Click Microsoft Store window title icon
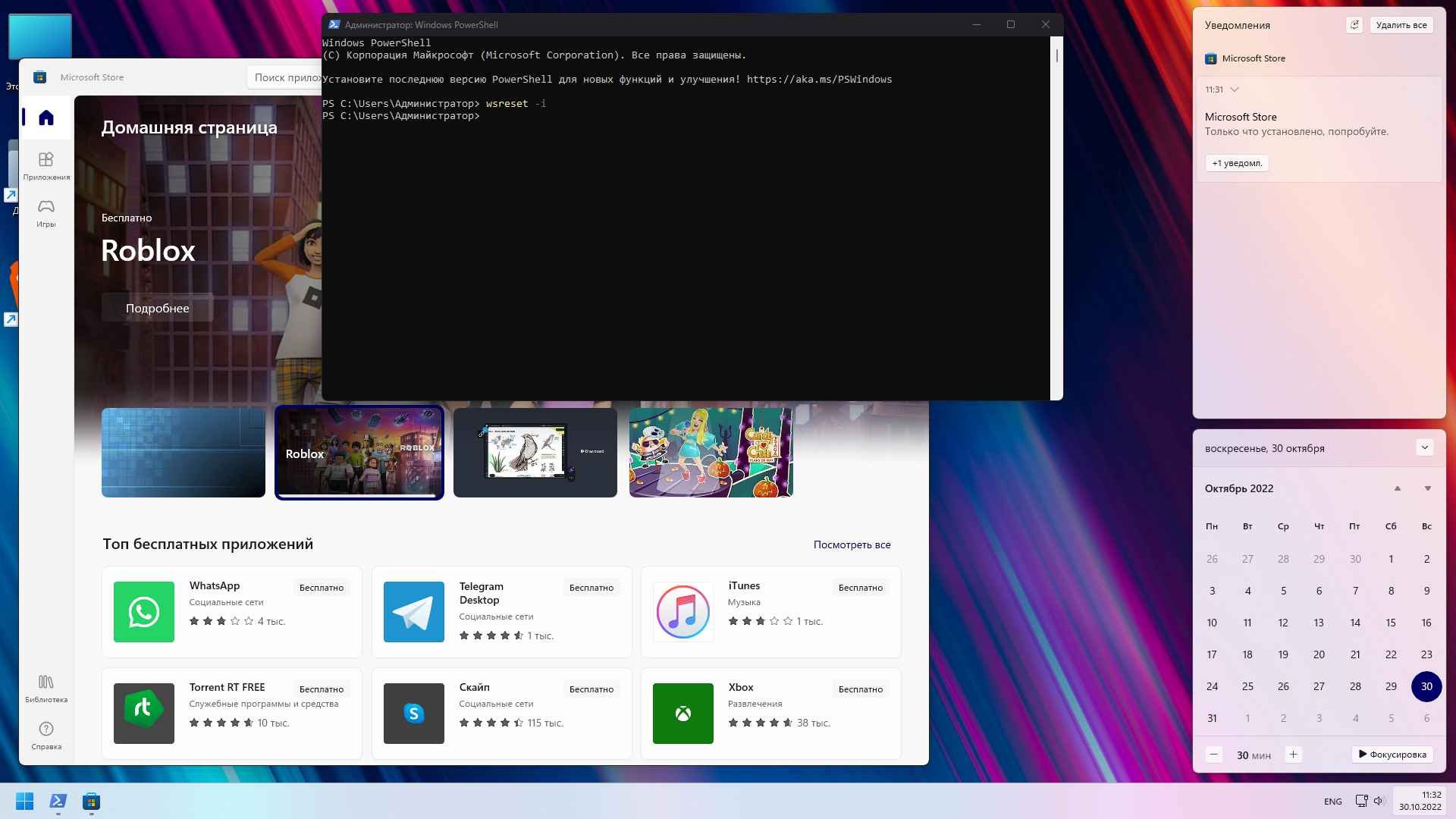Image resolution: width=1456 pixels, height=819 pixels. (40, 77)
